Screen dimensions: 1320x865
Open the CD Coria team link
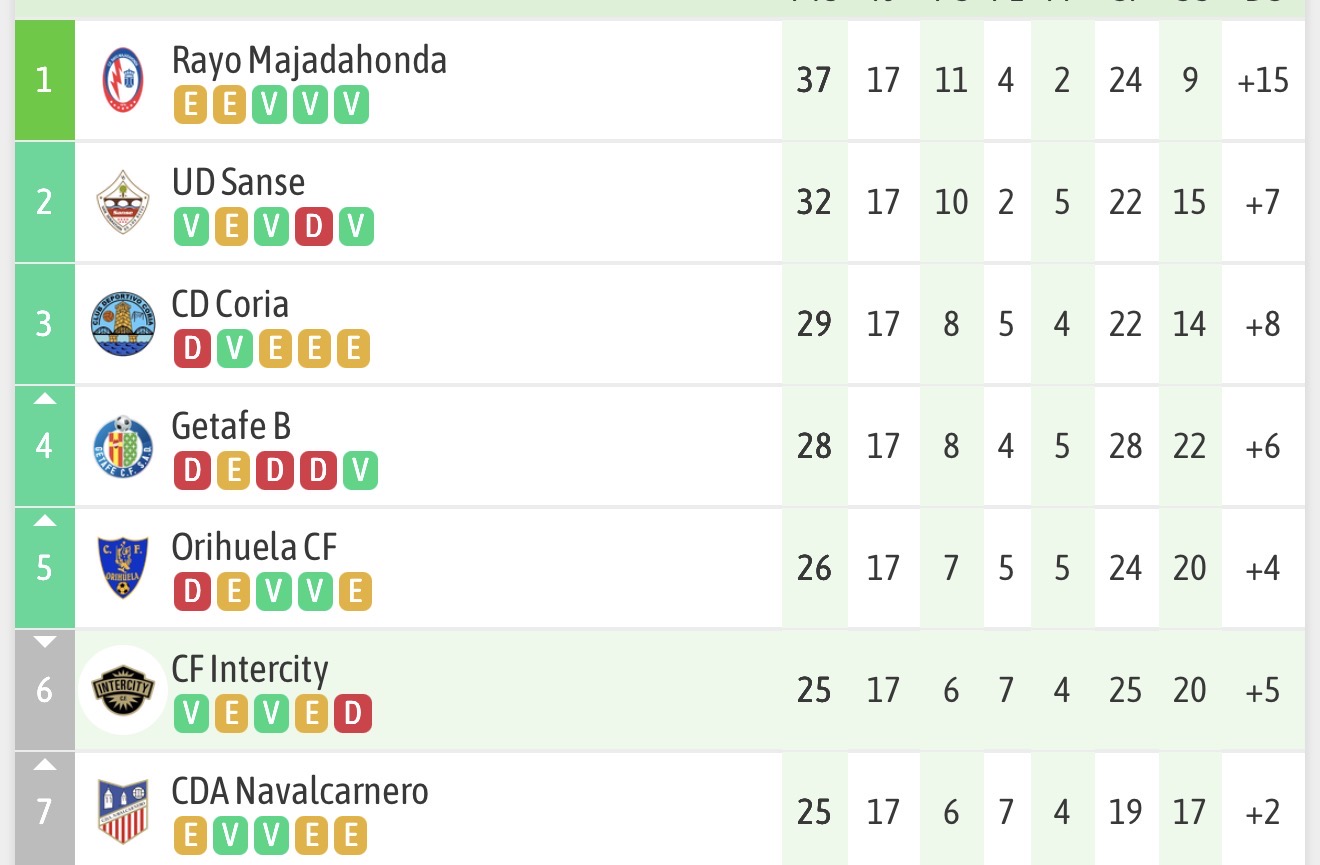(230, 304)
